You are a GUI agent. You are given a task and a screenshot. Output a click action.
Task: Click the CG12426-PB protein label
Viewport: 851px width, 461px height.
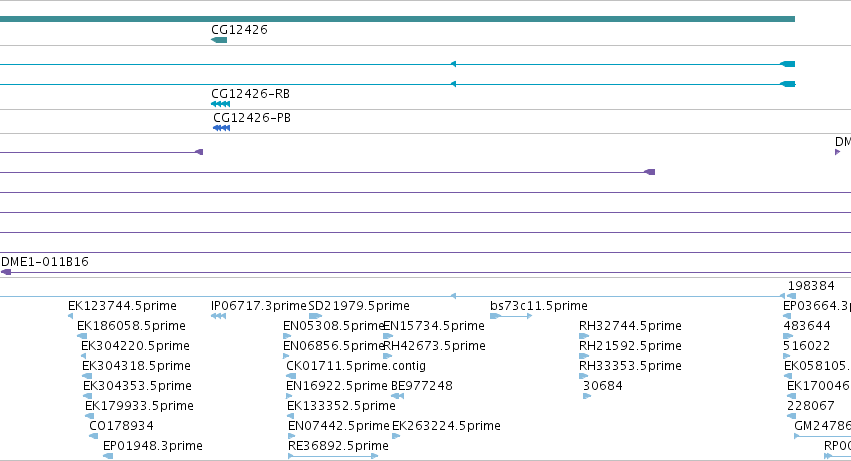pyautogui.click(x=252, y=118)
